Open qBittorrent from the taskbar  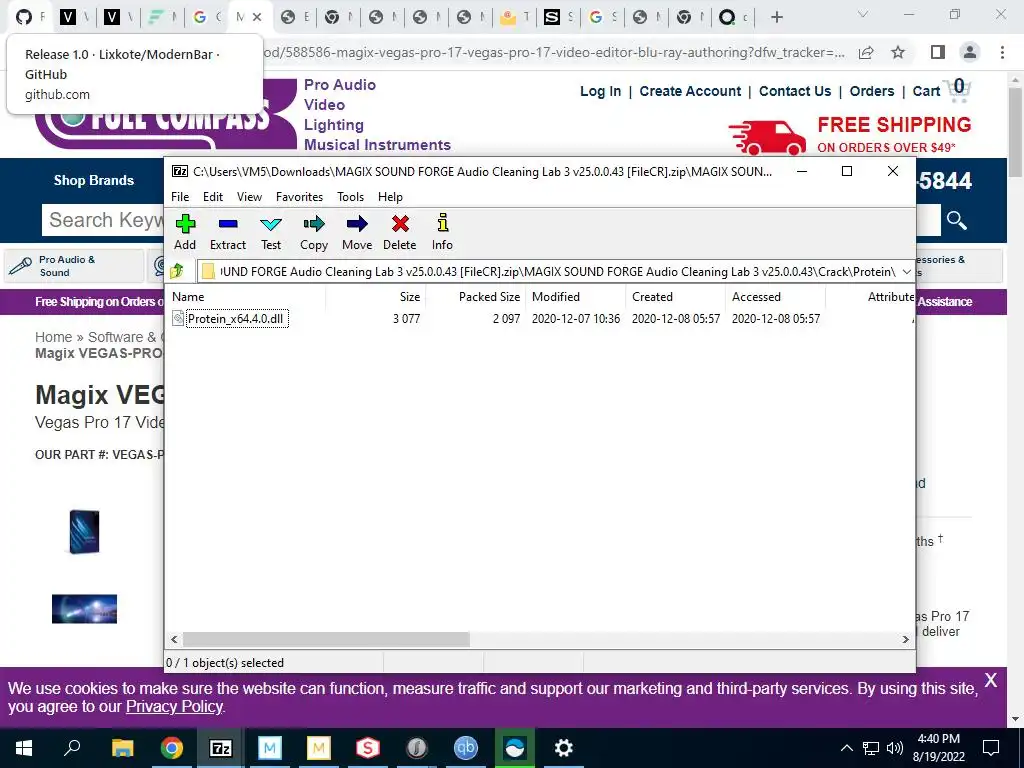(x=466, y=748)
